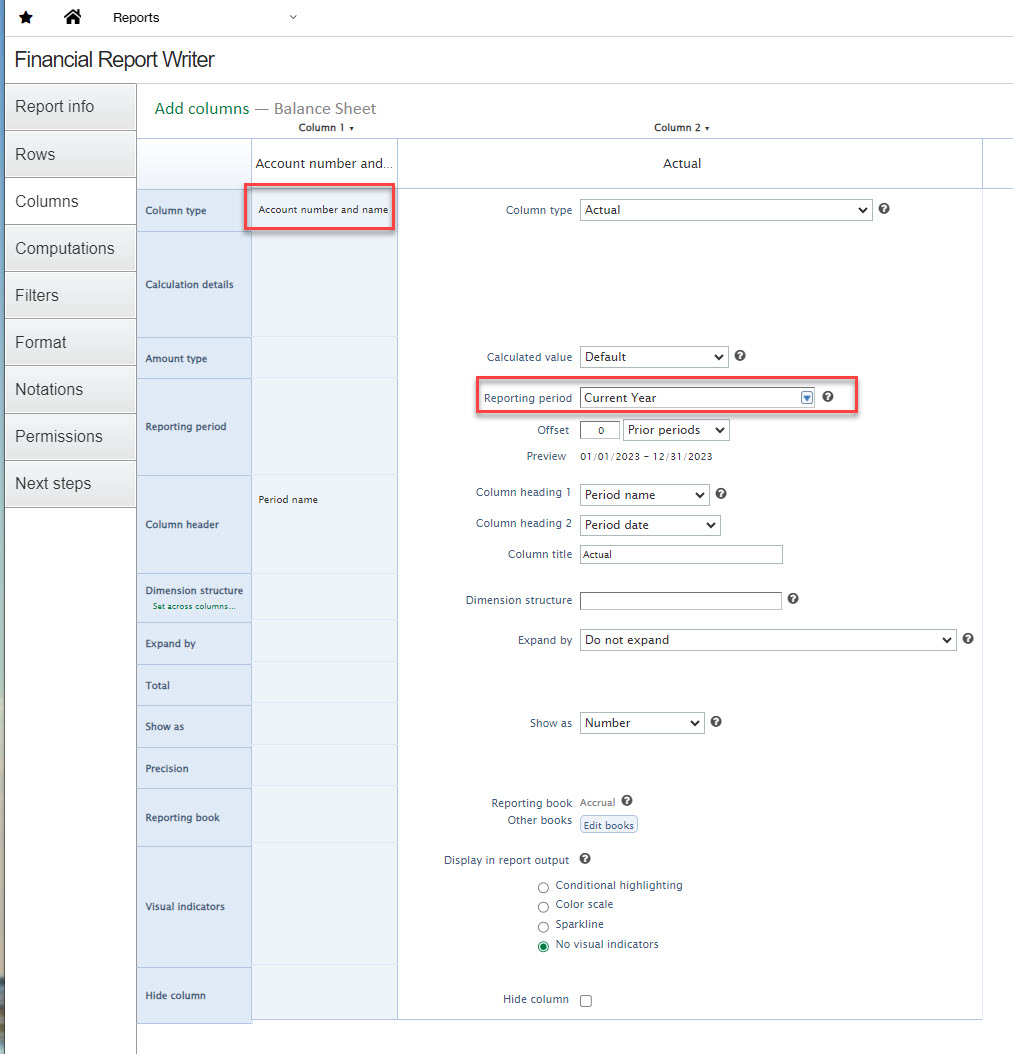Switch to the Computations tab
1013x1054 pixels.
pyautogui.click(x=65, y=248)
